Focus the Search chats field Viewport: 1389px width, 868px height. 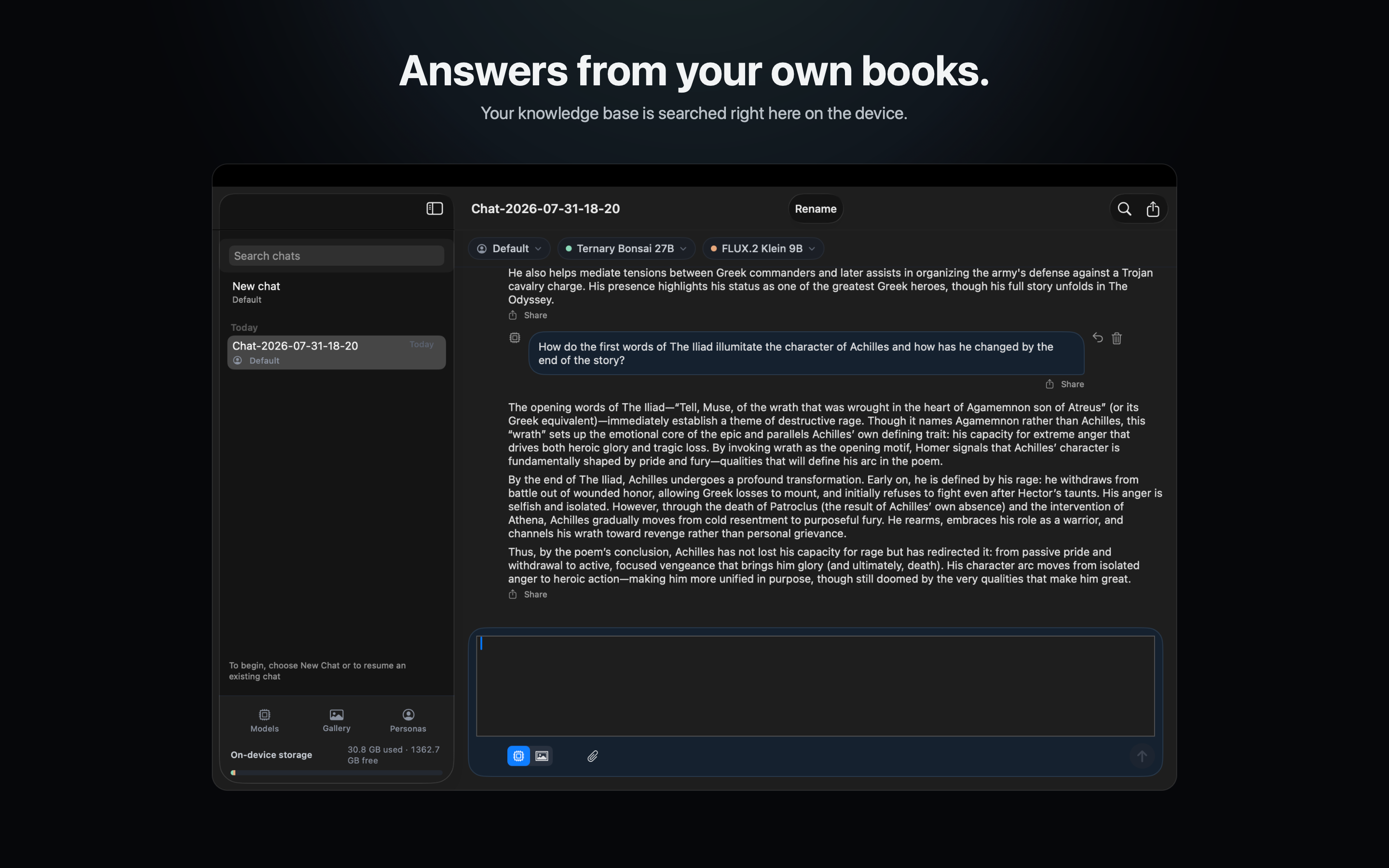tap(336, 256)
